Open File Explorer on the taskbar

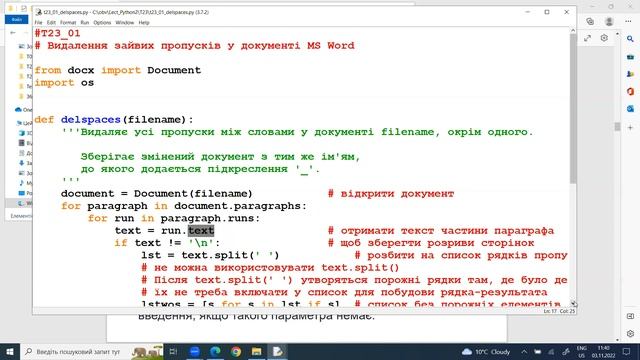tap(256, 351)
